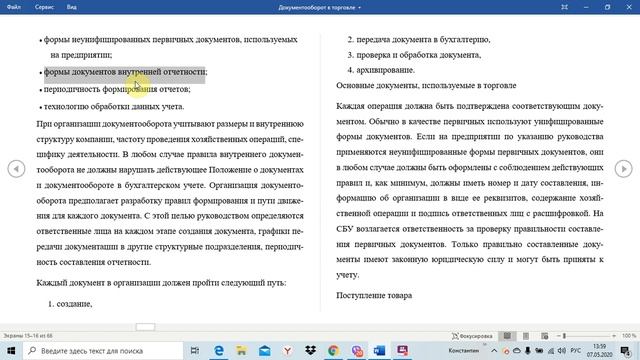Image resolution: width=640 pixels, height=360 pixels.
Task: Open the volume speaker tray icon
Action: click(562, 351)
